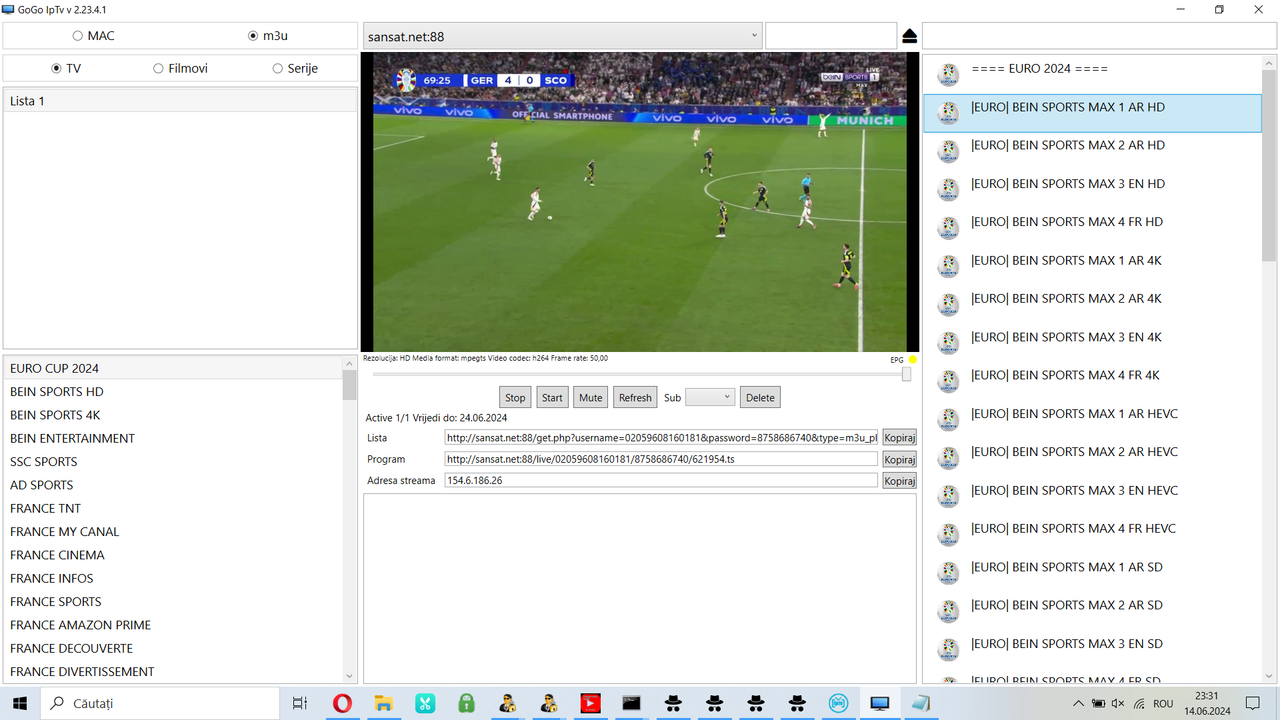This screenshot has width=1280, height=720.
Task: Click the muted volume tray icon
Action: [x=1118, y=703]
